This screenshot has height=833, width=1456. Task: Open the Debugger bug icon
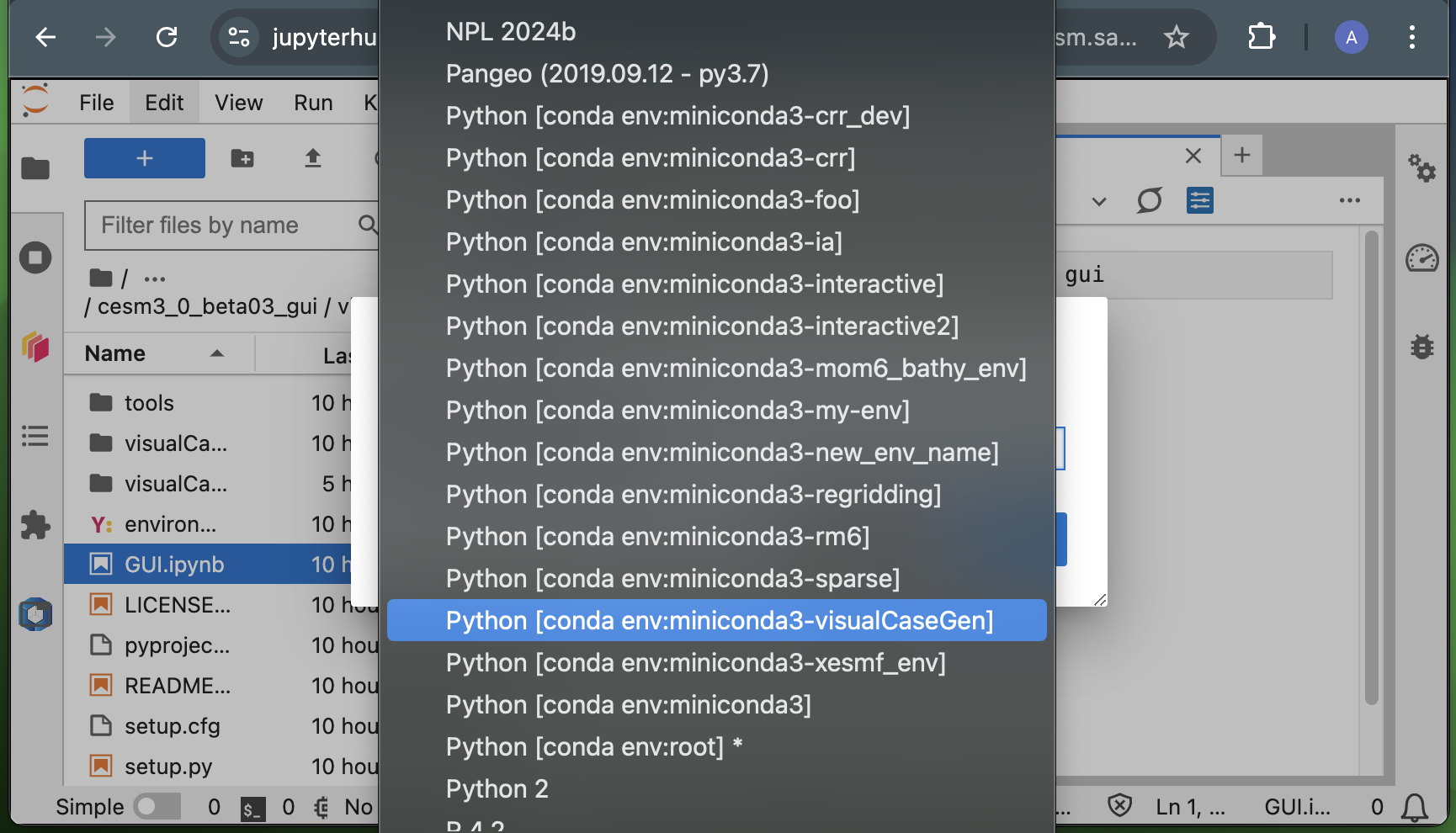[x=1422, y=347]
